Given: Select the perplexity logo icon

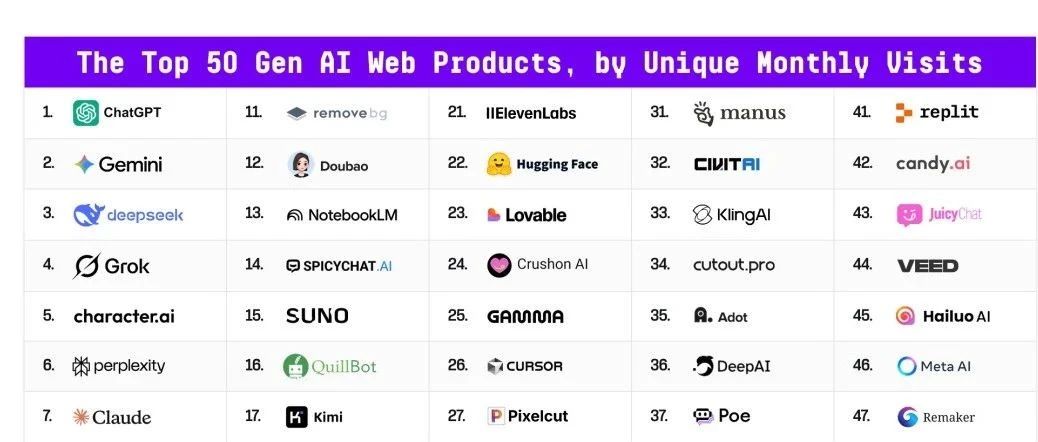Looking at the screenshot, I should (81, 366).
